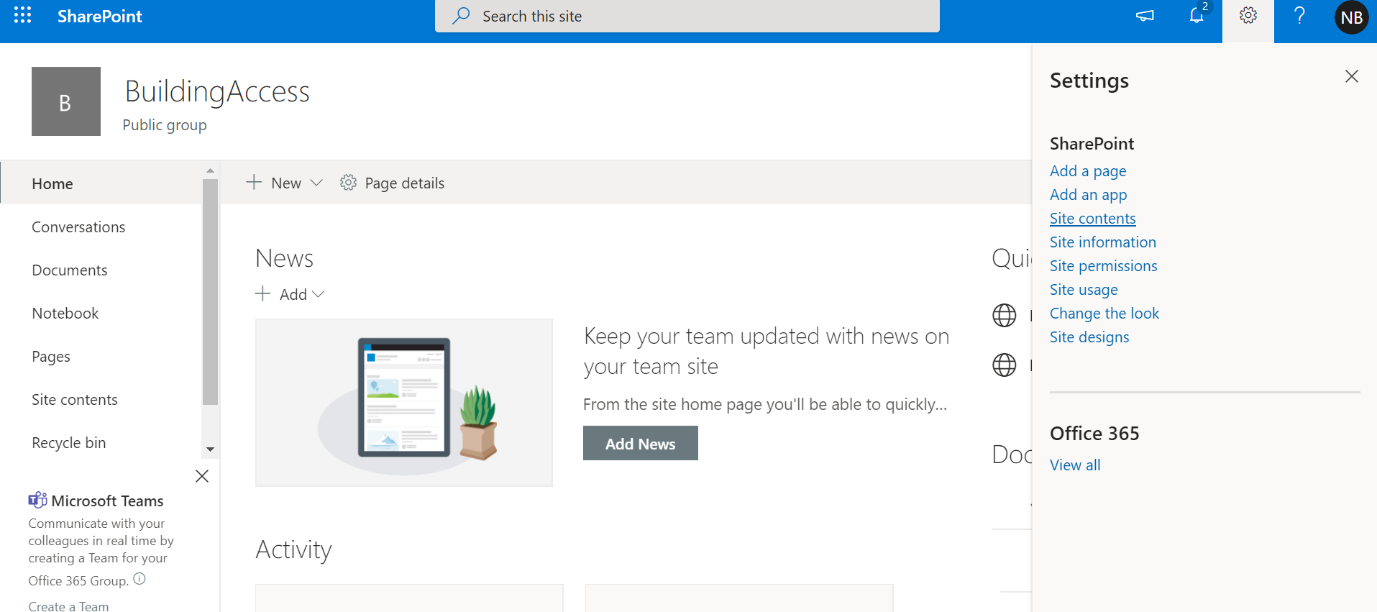Image resolution: width=1377 pixels, height=612 pixels.
Task: Click the plus icon beside New
Action: coord(254,182)
